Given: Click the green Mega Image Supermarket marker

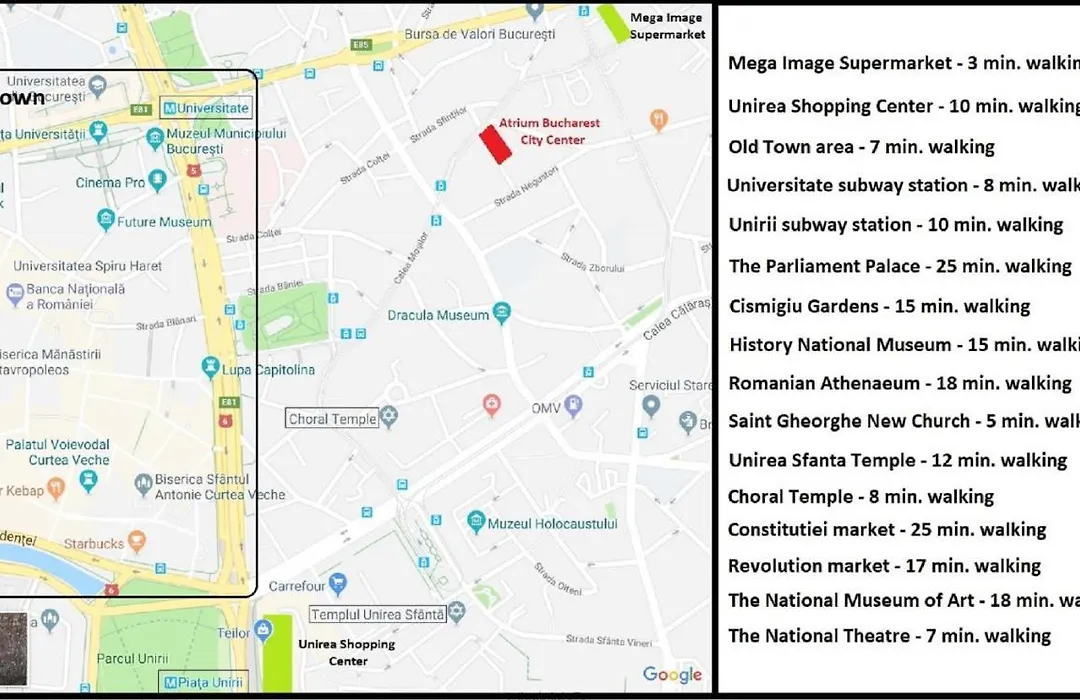Looking at the screenshot, I should (x=612, y=23).
